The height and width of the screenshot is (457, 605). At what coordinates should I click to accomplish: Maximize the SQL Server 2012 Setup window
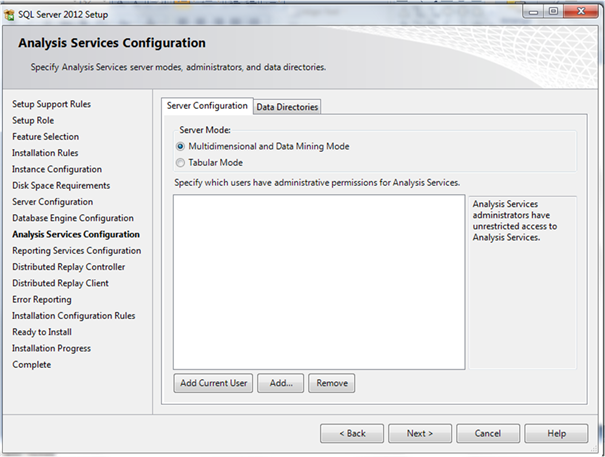click(x=553, y=12)
